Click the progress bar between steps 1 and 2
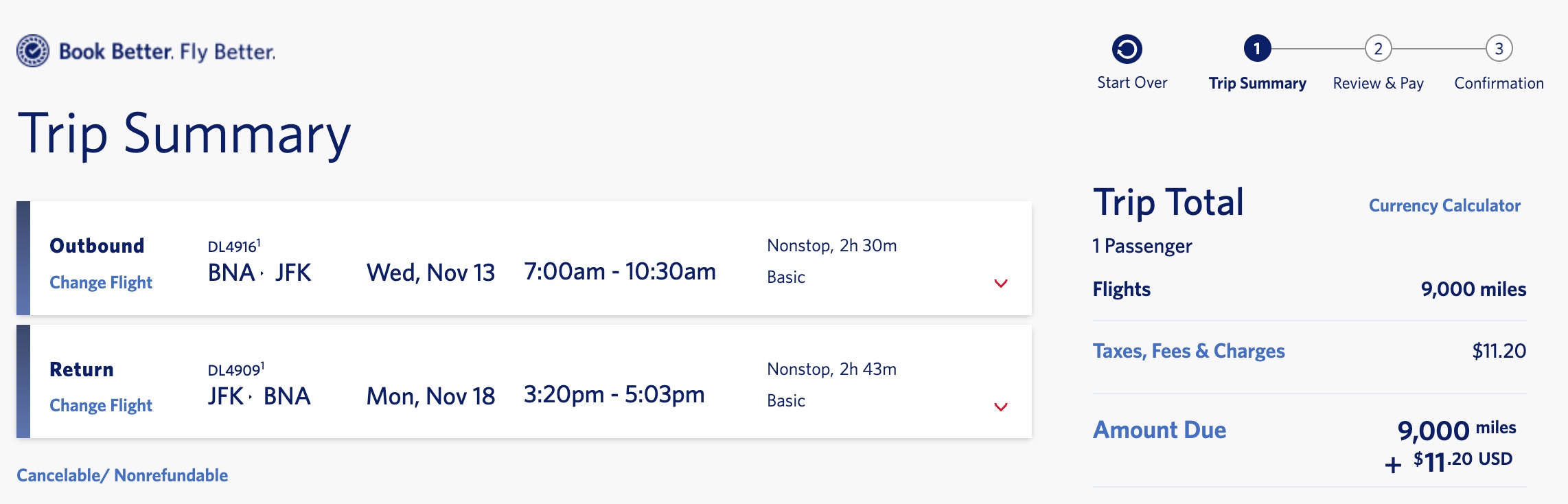Viewport: 1568px width, 504px height. click(x=1317, y=49)
